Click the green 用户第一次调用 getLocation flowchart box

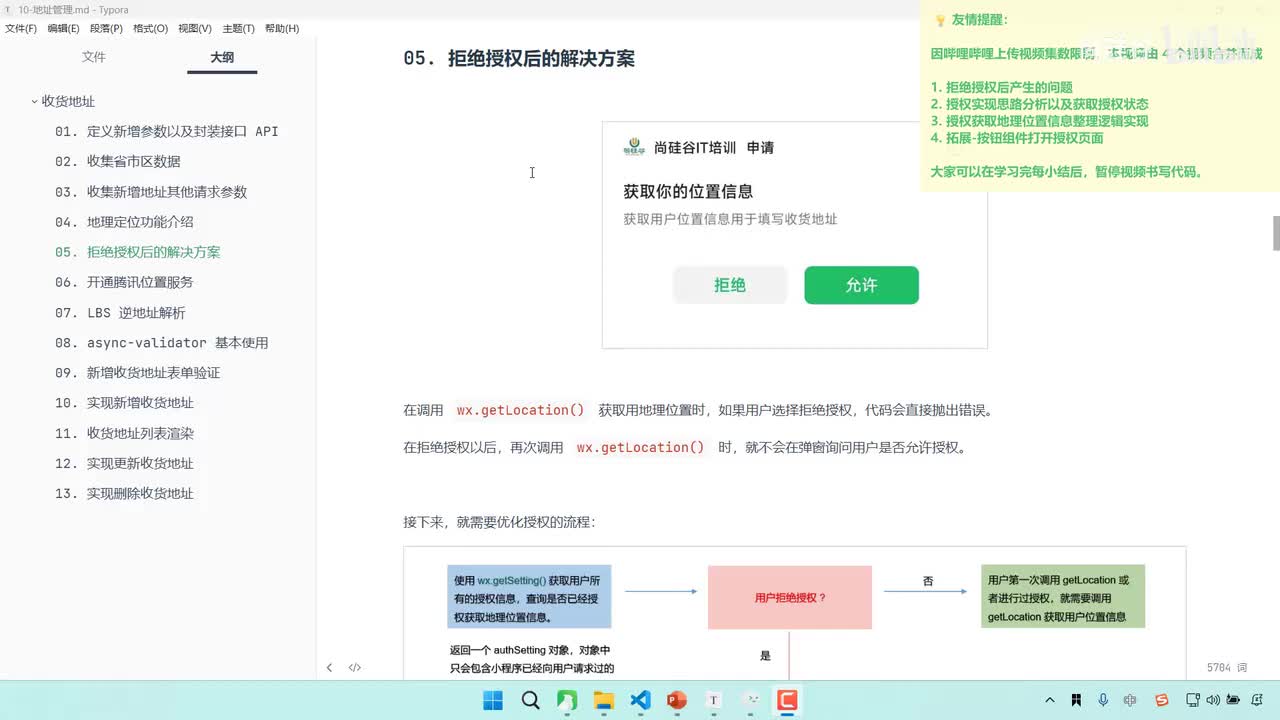coord(1063,597)
